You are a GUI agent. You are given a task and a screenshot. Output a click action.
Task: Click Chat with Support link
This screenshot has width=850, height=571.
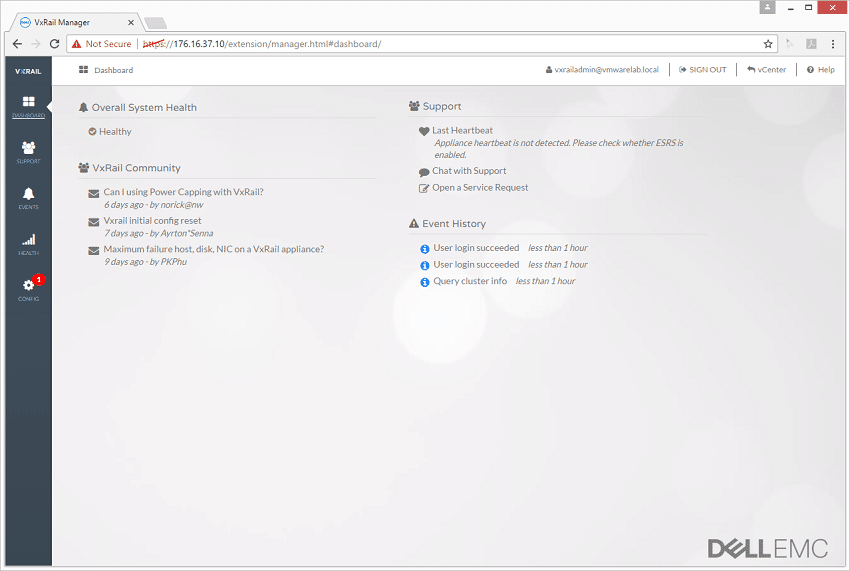coord(469,171)
